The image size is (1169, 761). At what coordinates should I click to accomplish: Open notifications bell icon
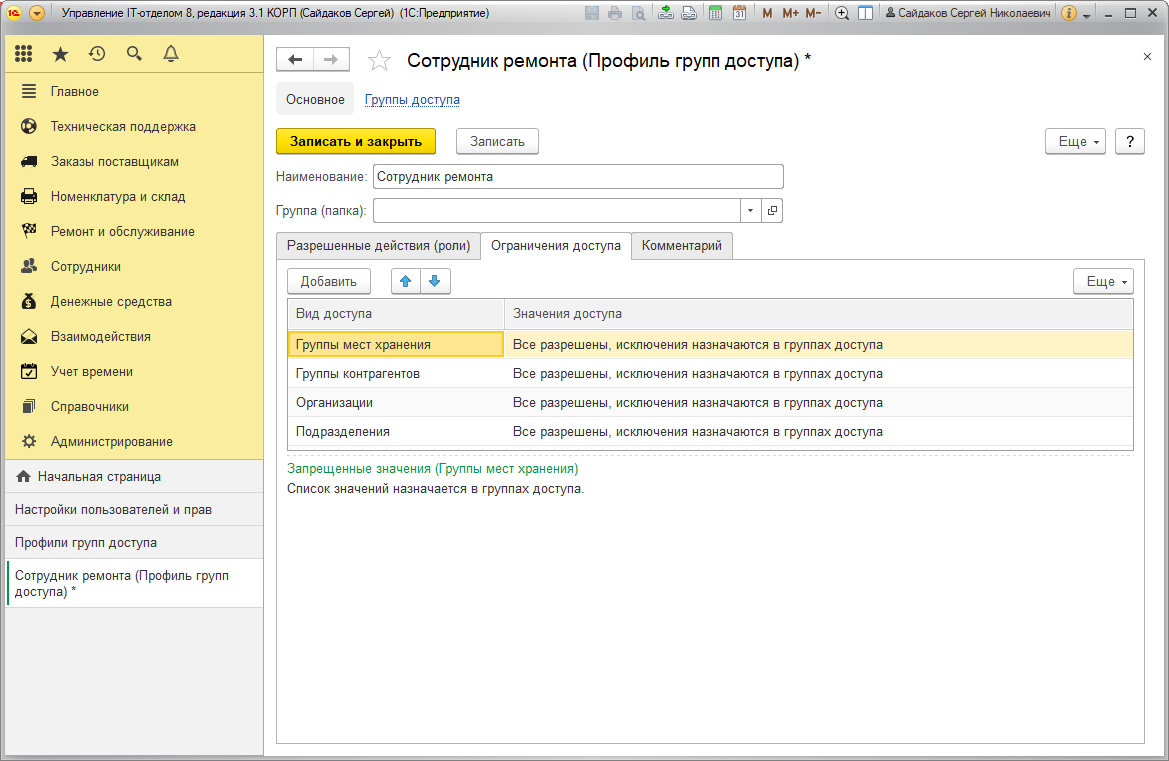click(171, 54)
